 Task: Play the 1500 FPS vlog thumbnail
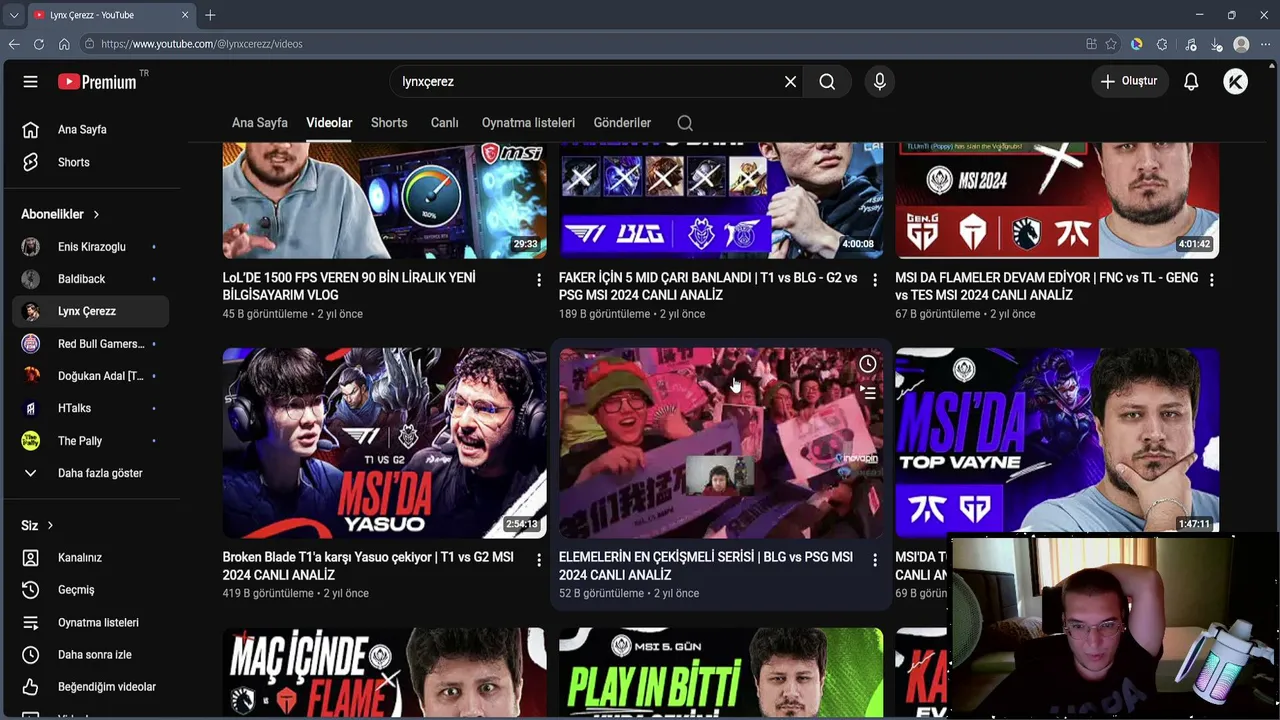tap(385, 200)
